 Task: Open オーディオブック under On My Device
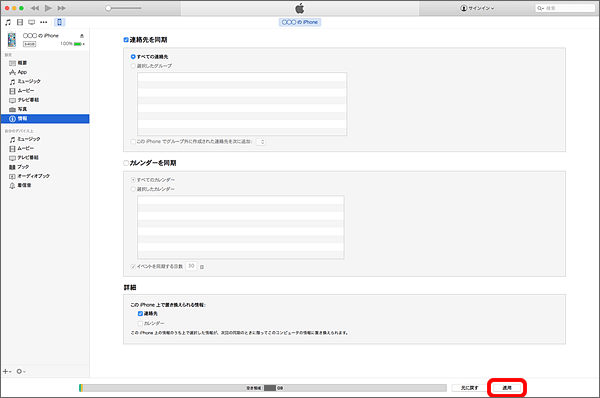tap(29, 176)
